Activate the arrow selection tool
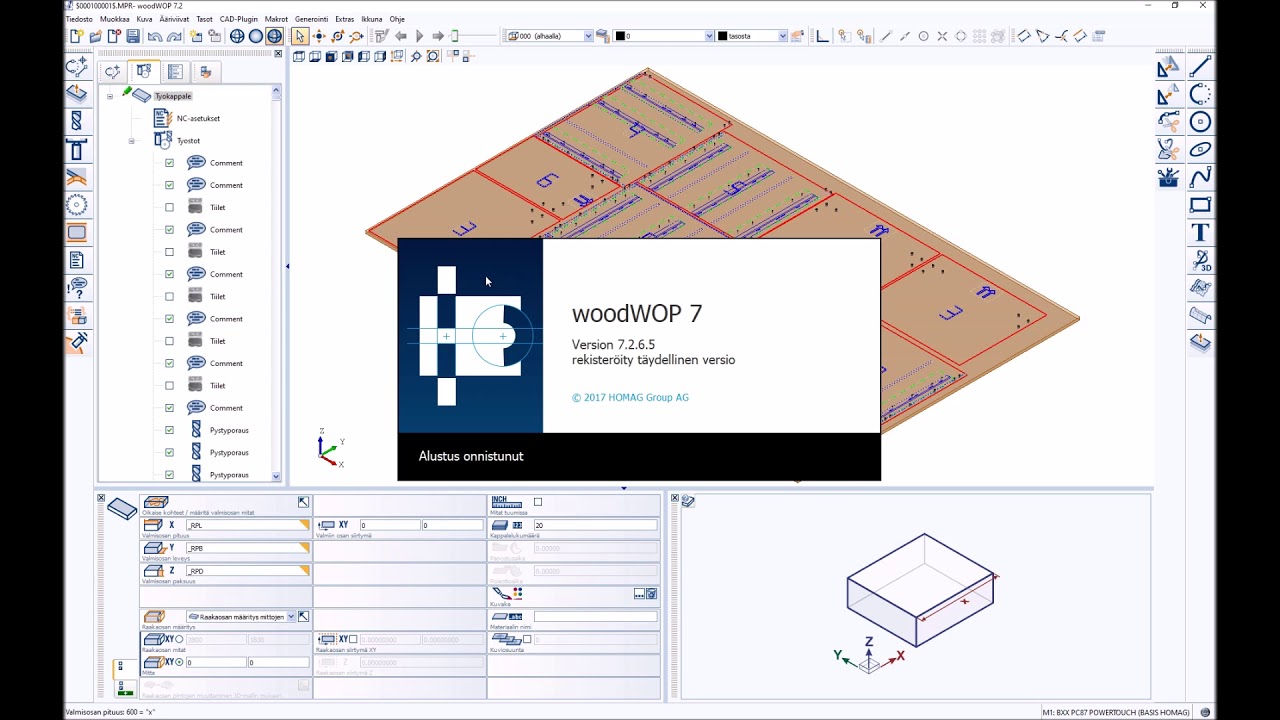The width and height of the screenshot is (1280, 720). (299, 36)
